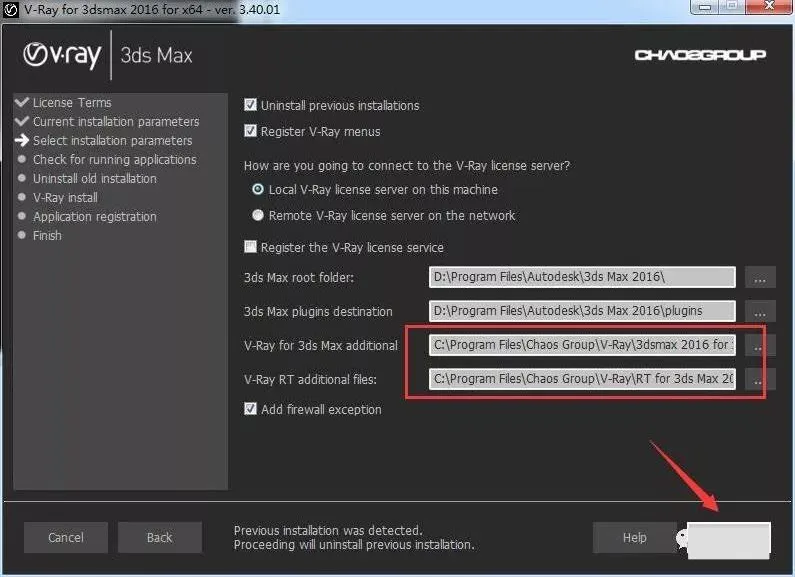Click the license server question text

[407, 166]
